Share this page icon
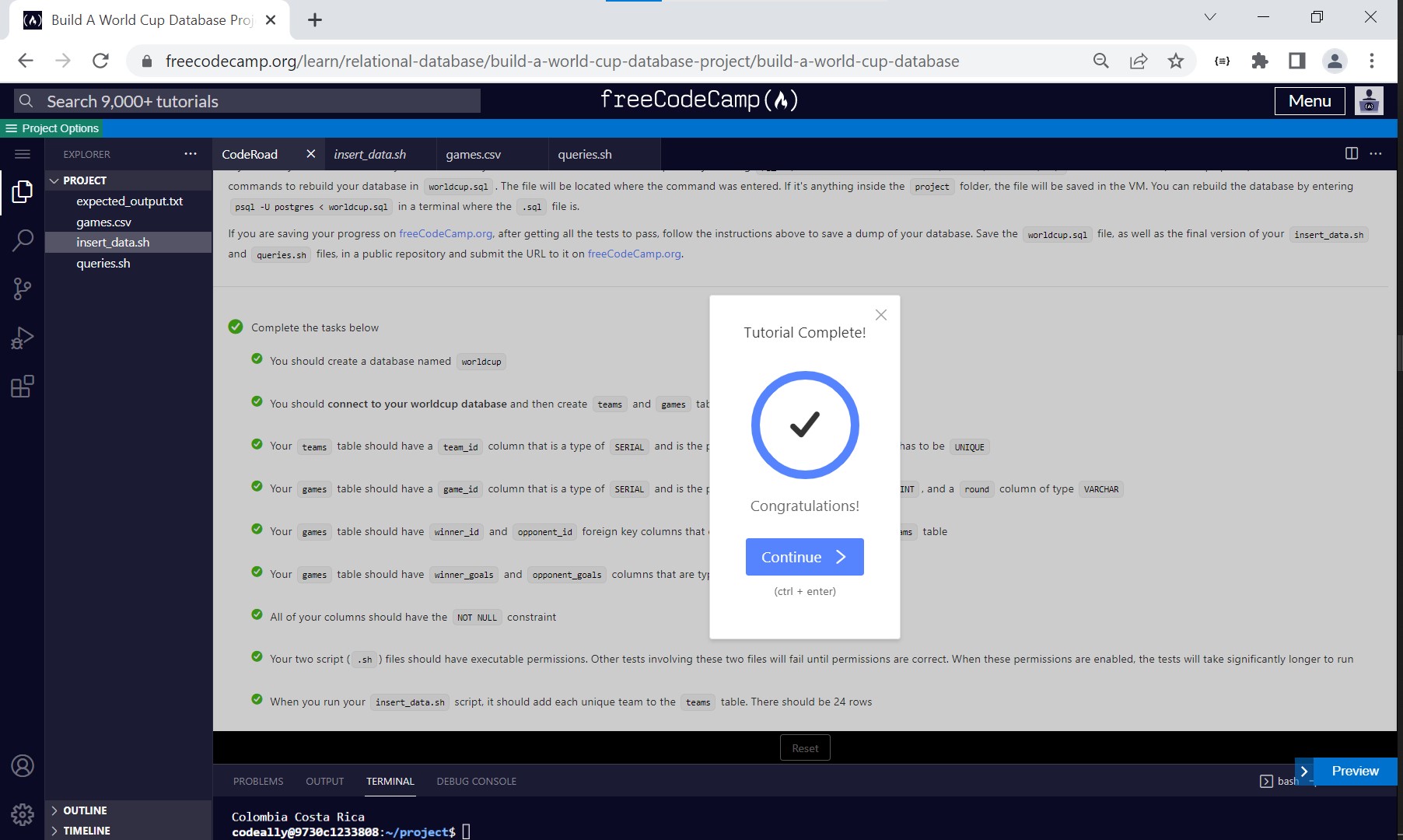The image size is (1403, 840). pos(1139,61)
